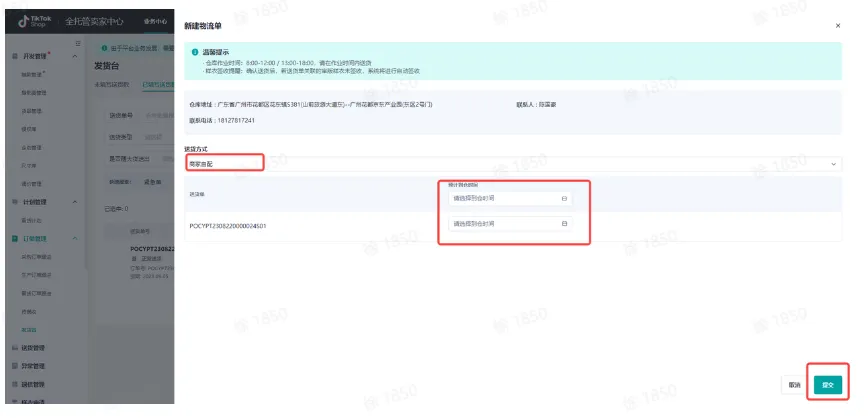
Task: Click sidebar collapse menu icon
Action: [x=78, y=43]
